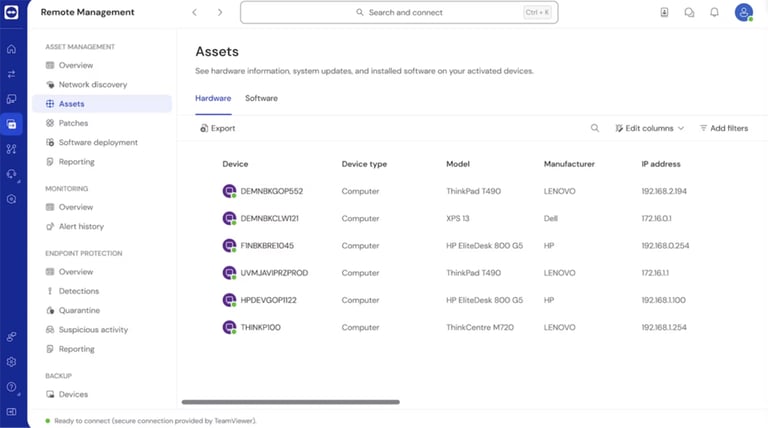
Task: Switch to the Software tab
Action: [x=261, y=98]
